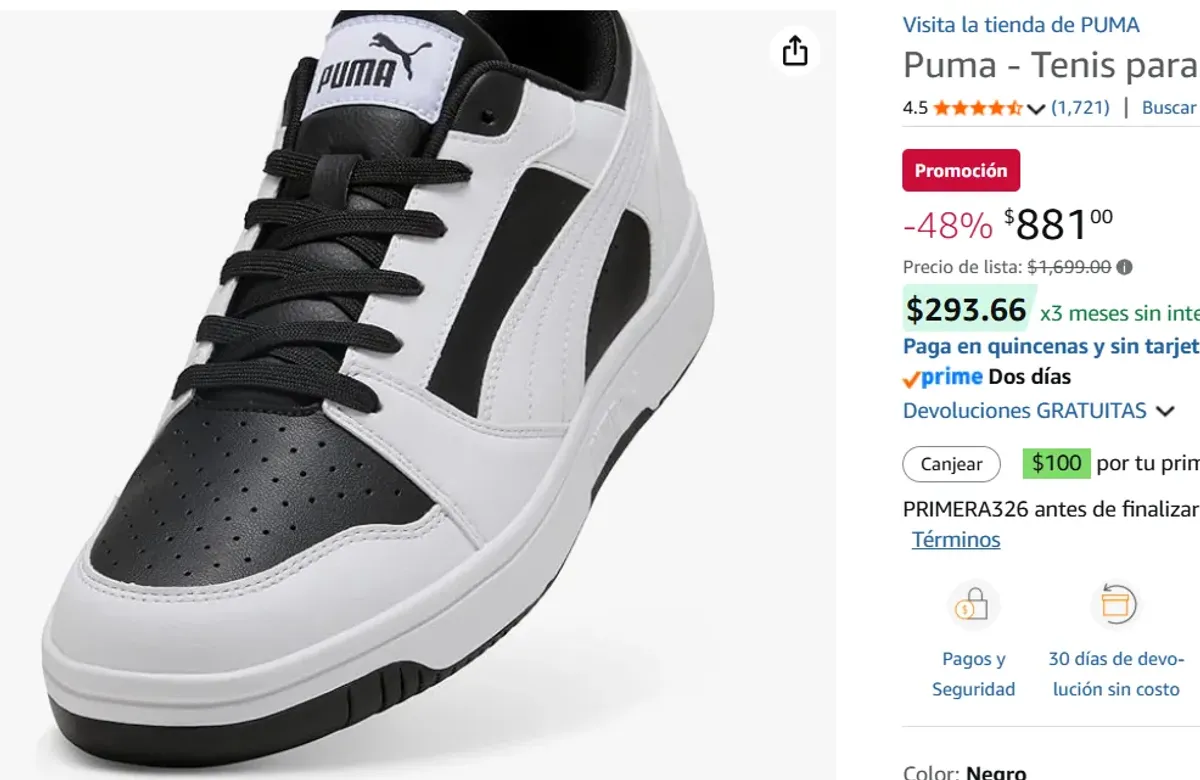The height and width of the screenshot is (780, 1200).
Task: Expand the ratings breakdown chevron beside the stars
Action: point(1035,109)
